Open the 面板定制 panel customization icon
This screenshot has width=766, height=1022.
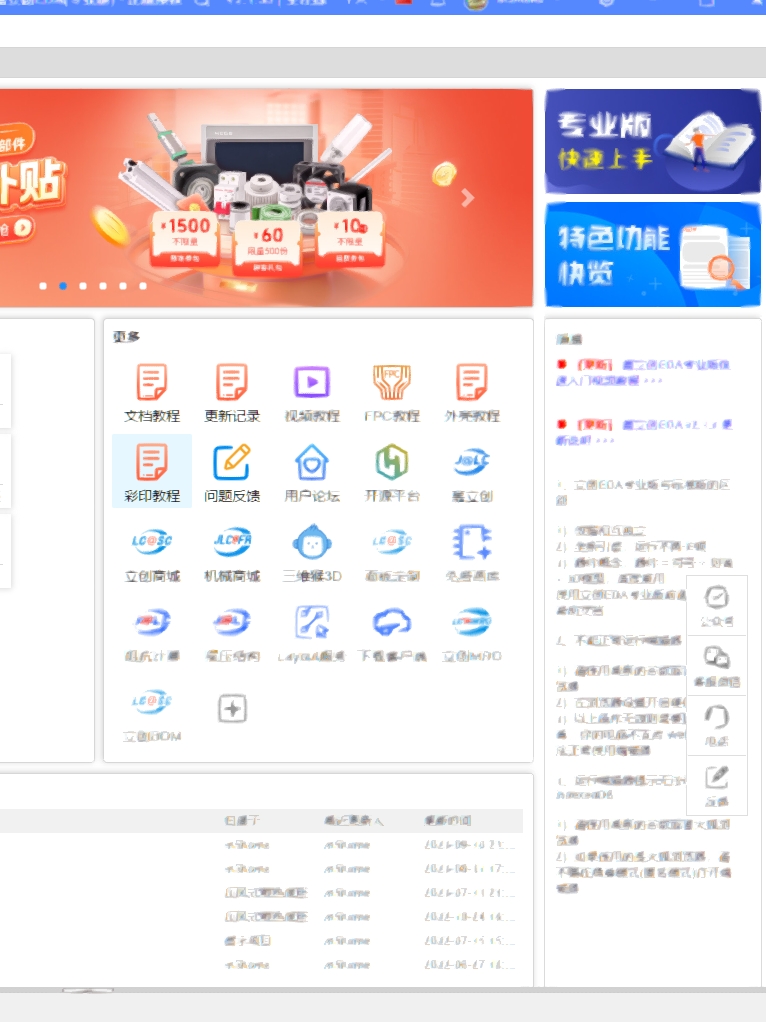click(x=392, y=542)
